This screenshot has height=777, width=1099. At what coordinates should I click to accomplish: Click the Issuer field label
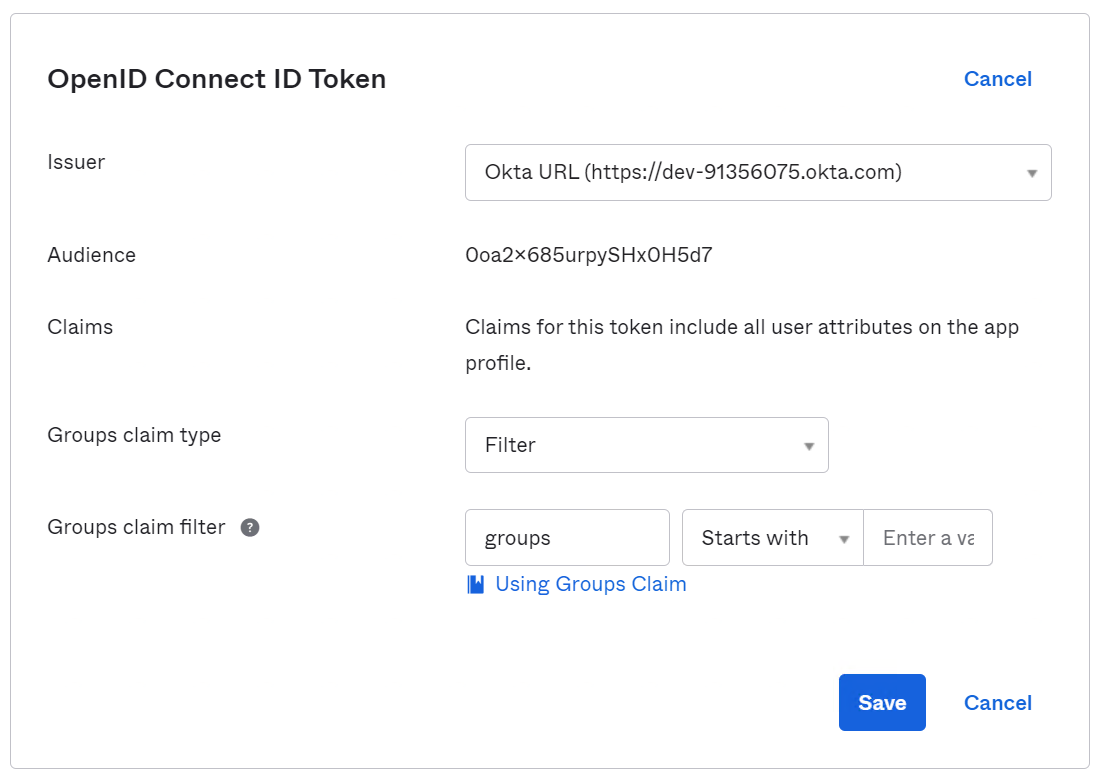pos(76,162)
